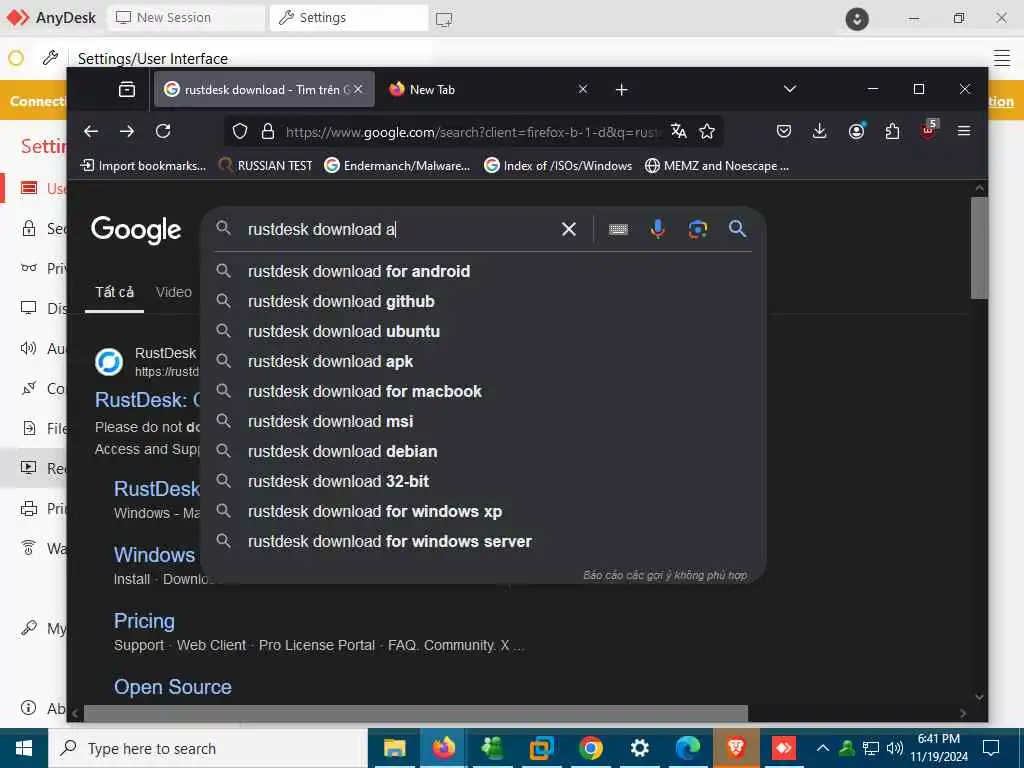Viewport: 1024px width, 768px height.
Task: Click Firefox URL address bar
Action: pyautogui.click(x=473, y=131)
